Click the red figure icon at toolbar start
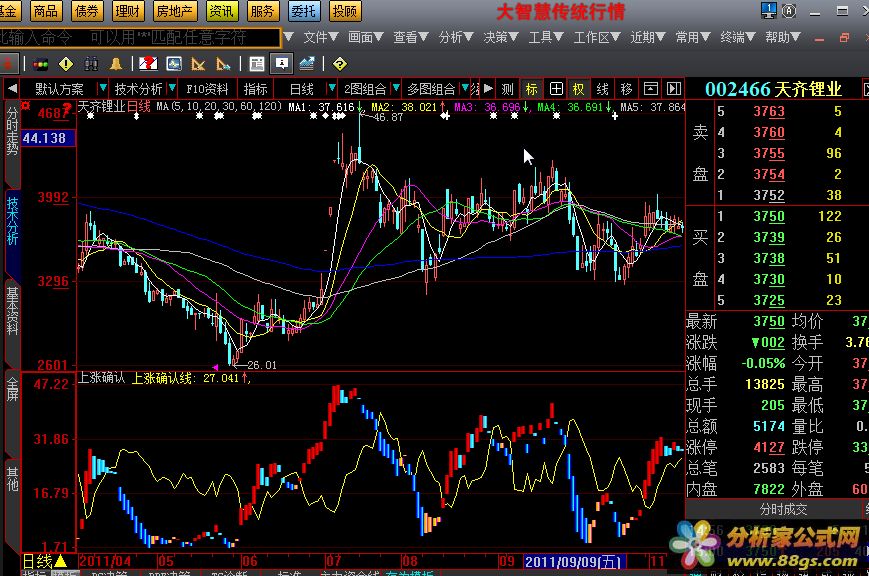Image resolution: width=869 pixels, height=576 pixels. pyautogui.click(x=8, y=64)
